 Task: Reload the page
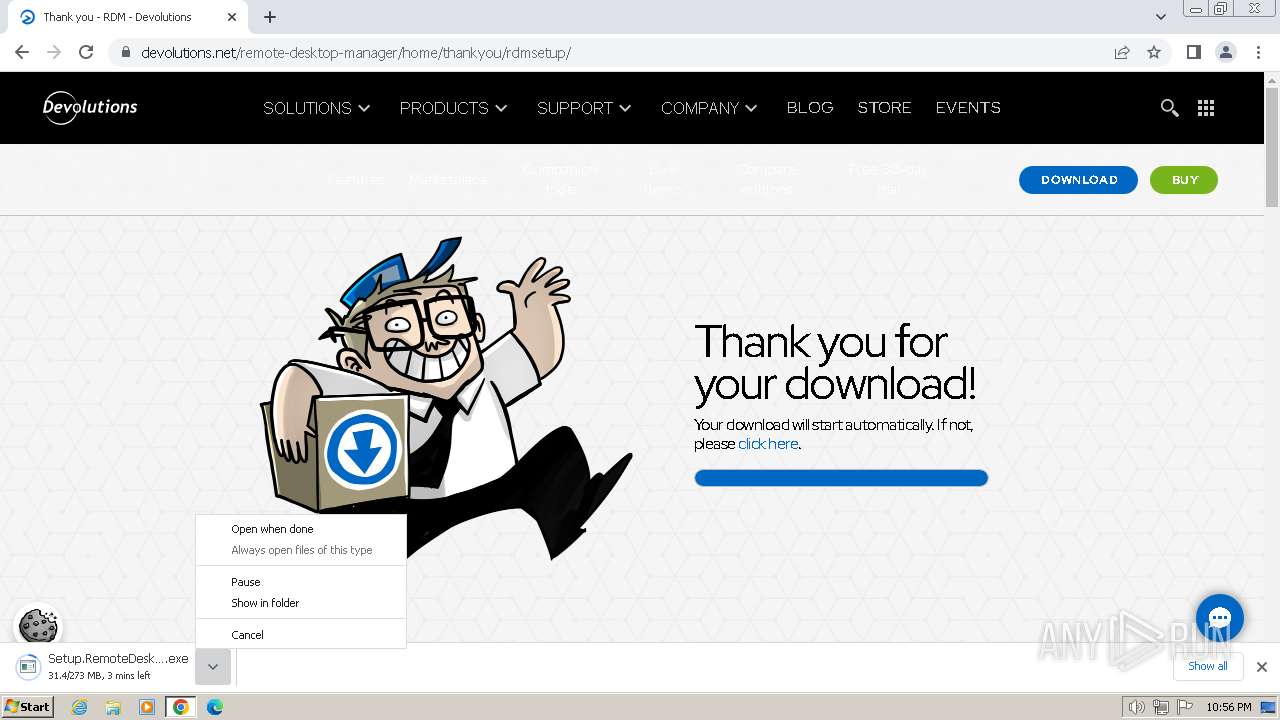pyautogui.click(x=86, y=52)
